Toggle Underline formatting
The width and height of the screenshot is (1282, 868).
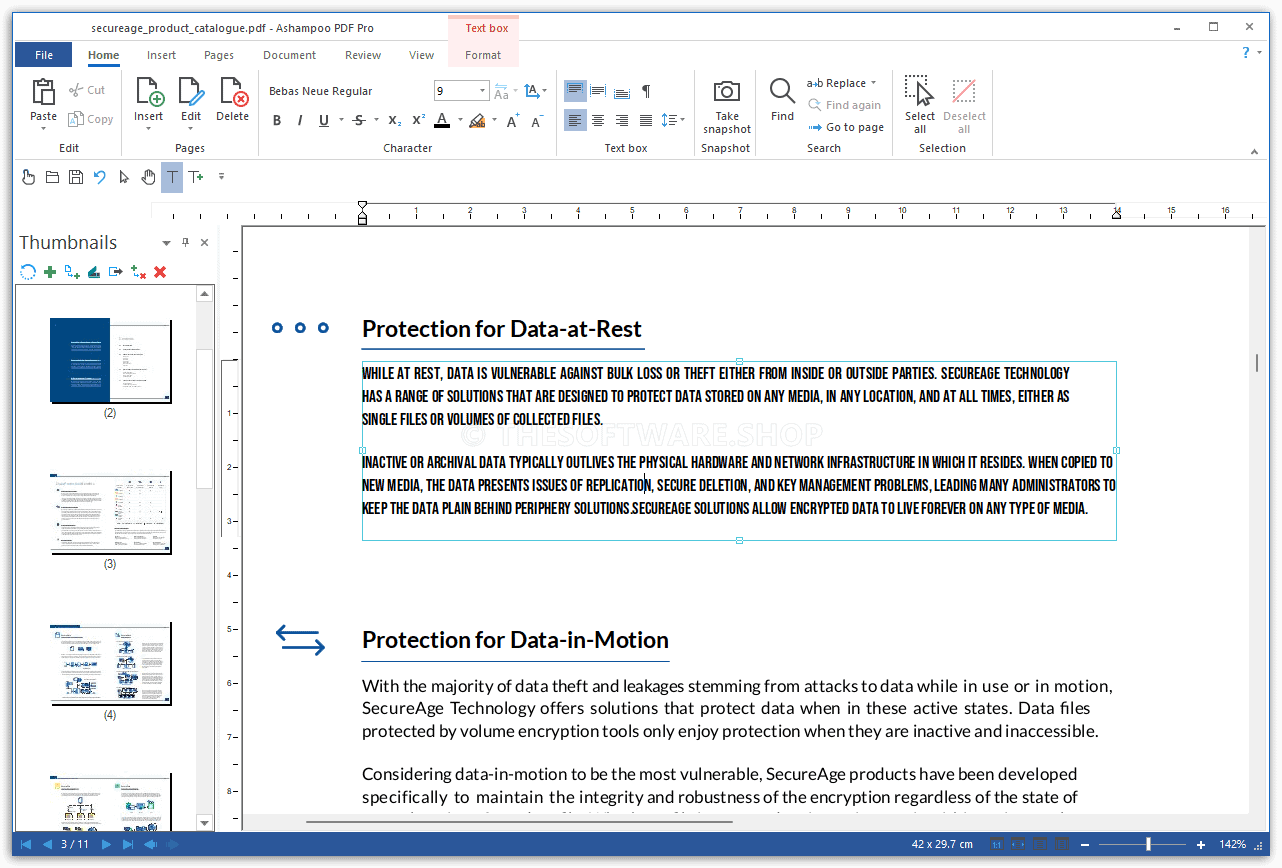click(x=323, y=121)
